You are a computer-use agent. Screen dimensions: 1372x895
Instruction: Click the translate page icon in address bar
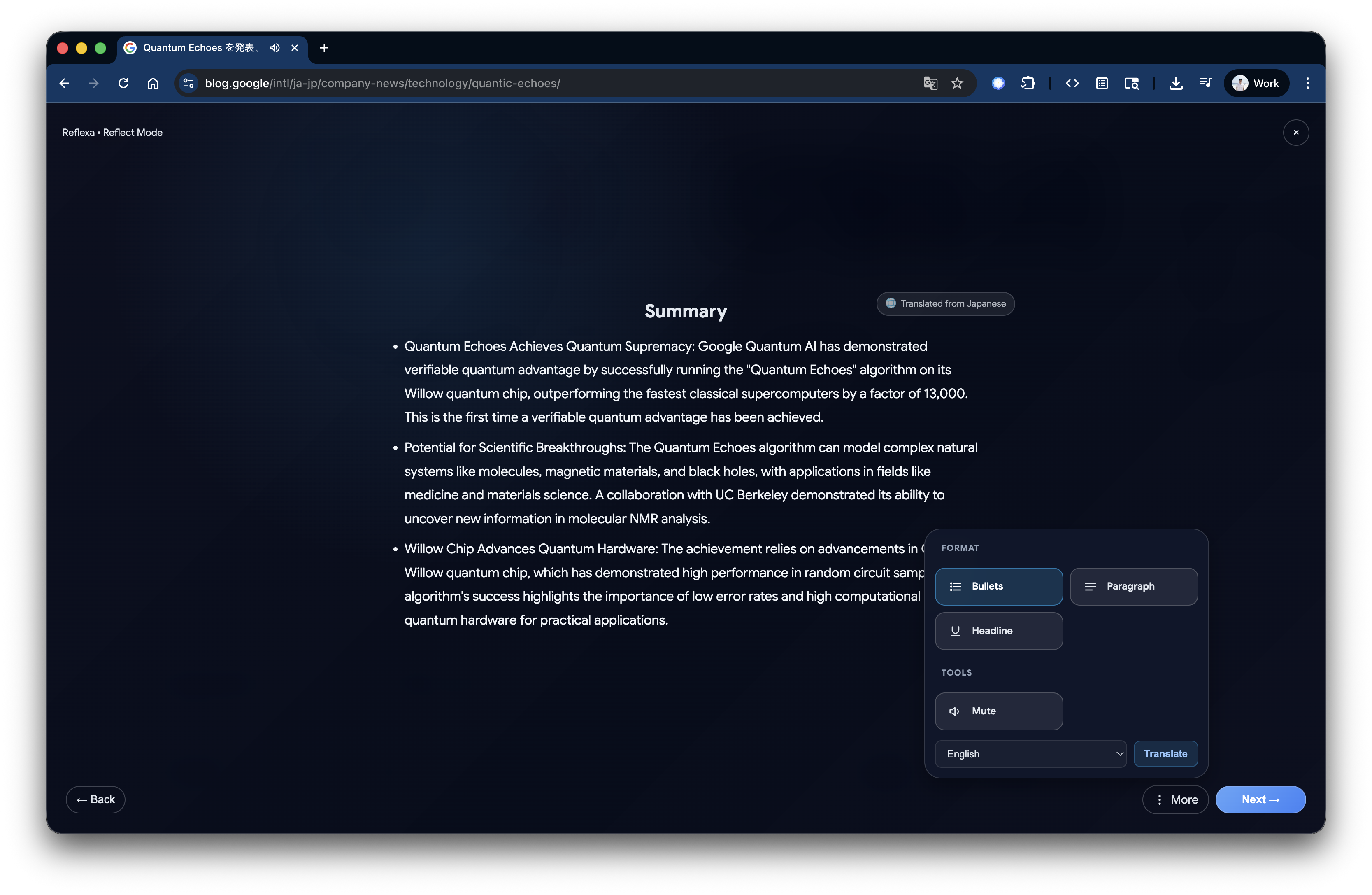[930, 83]
